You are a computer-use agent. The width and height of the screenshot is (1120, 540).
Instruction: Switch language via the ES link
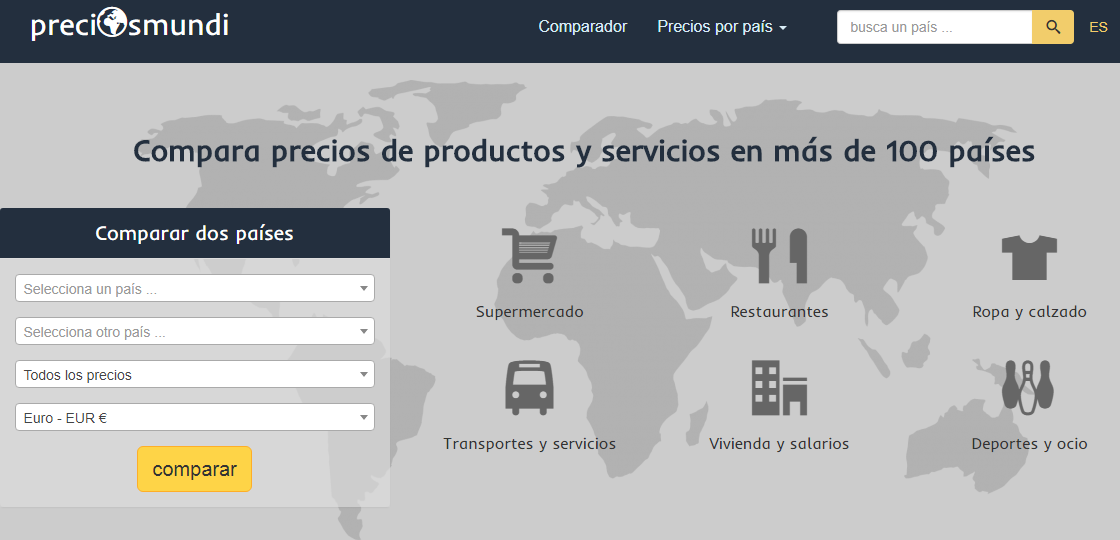click(1098, 27)
